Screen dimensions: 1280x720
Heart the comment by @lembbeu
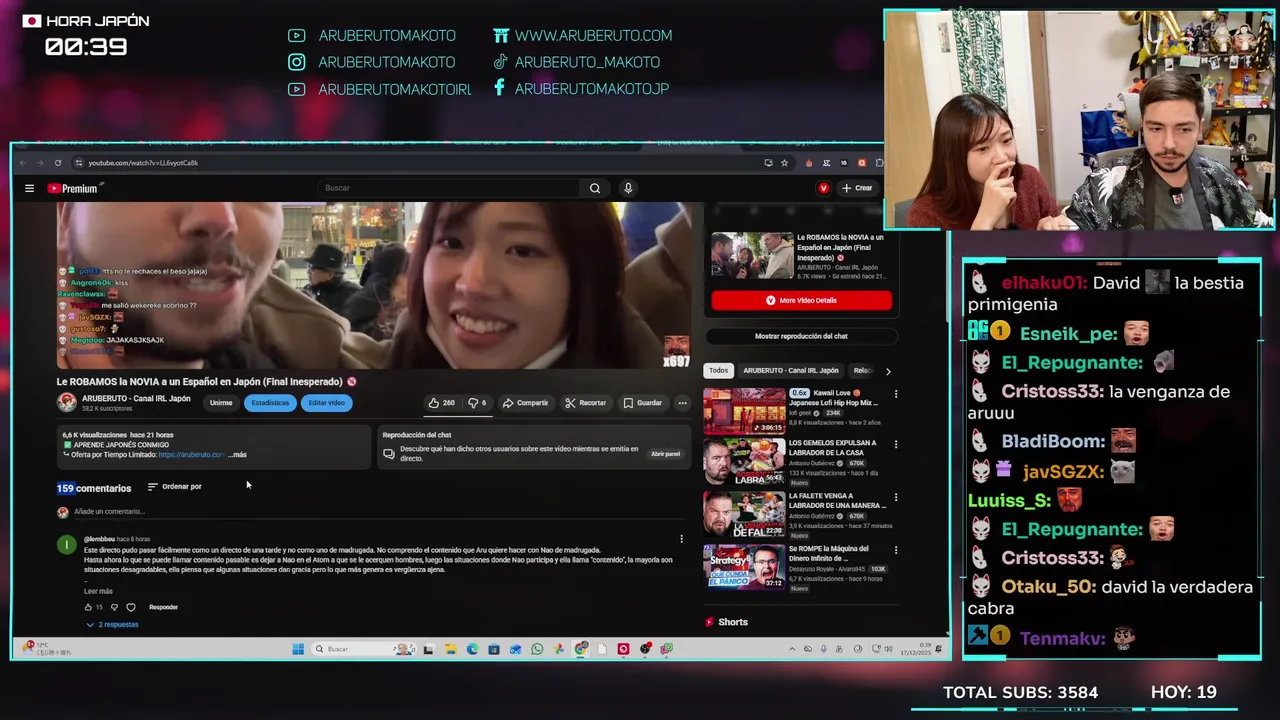(131, 607)
